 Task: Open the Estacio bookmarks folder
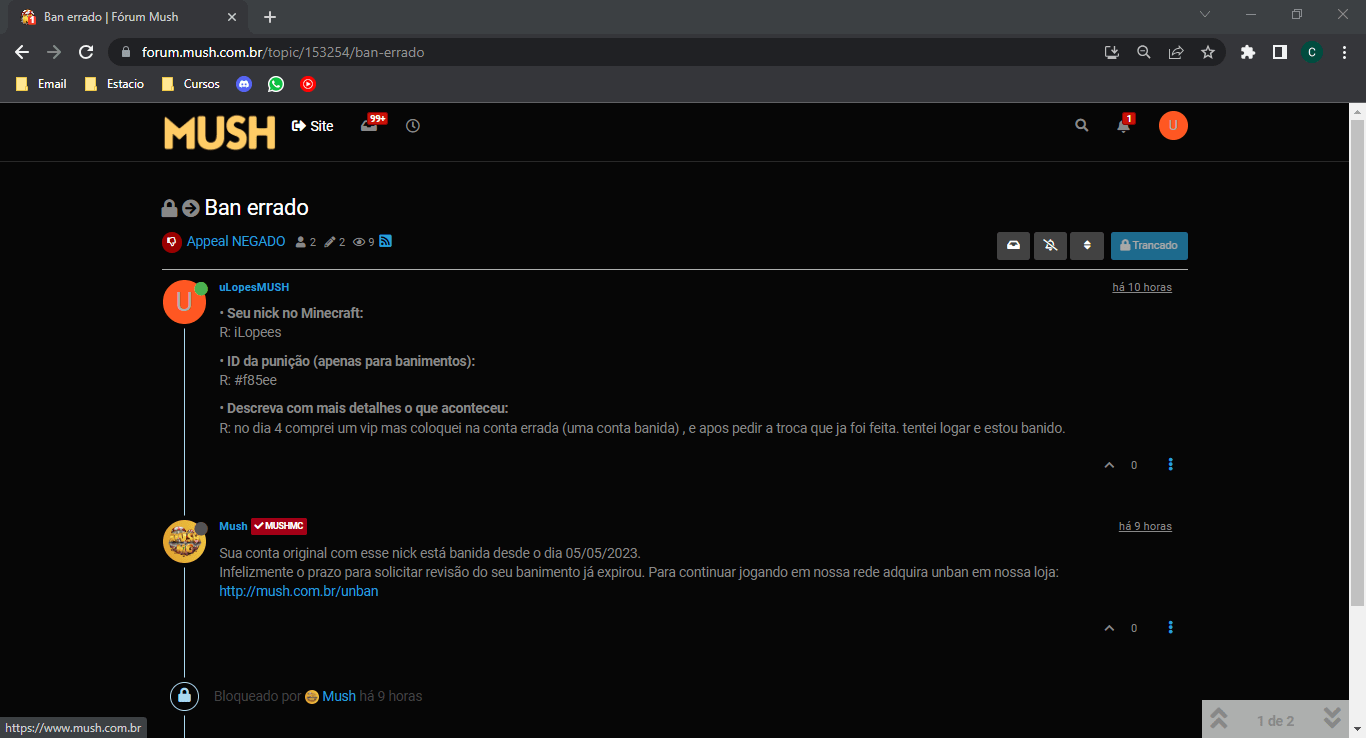(x=114, y=84)
